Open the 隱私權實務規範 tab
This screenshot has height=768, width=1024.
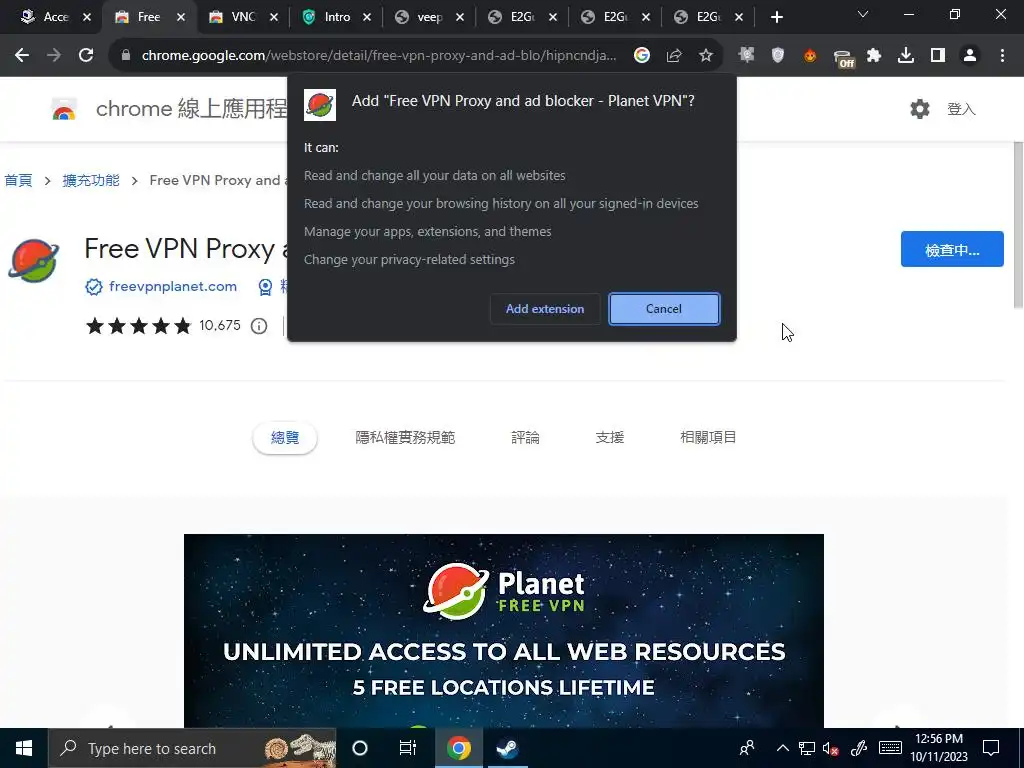pos(405,437)
